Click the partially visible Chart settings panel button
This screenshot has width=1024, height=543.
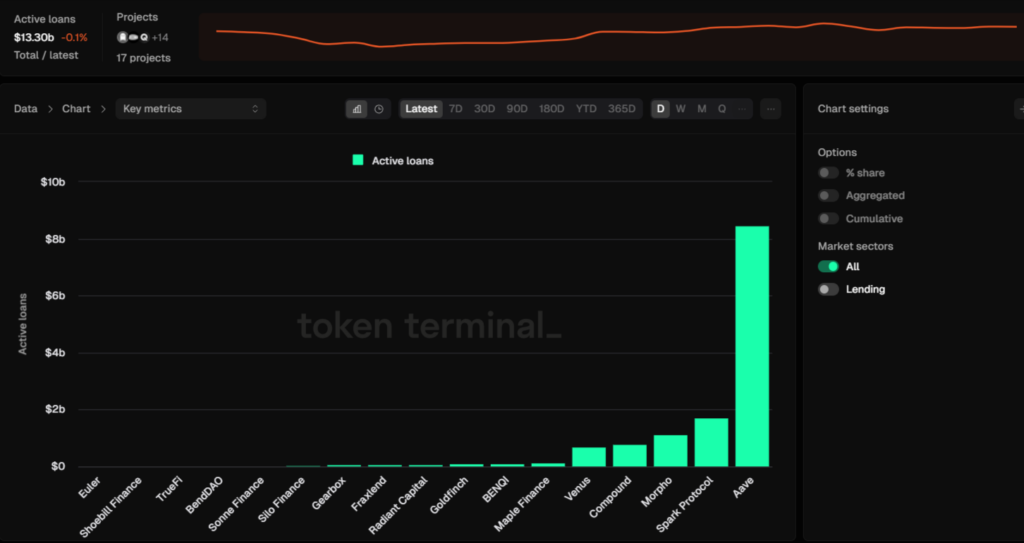1018,109
